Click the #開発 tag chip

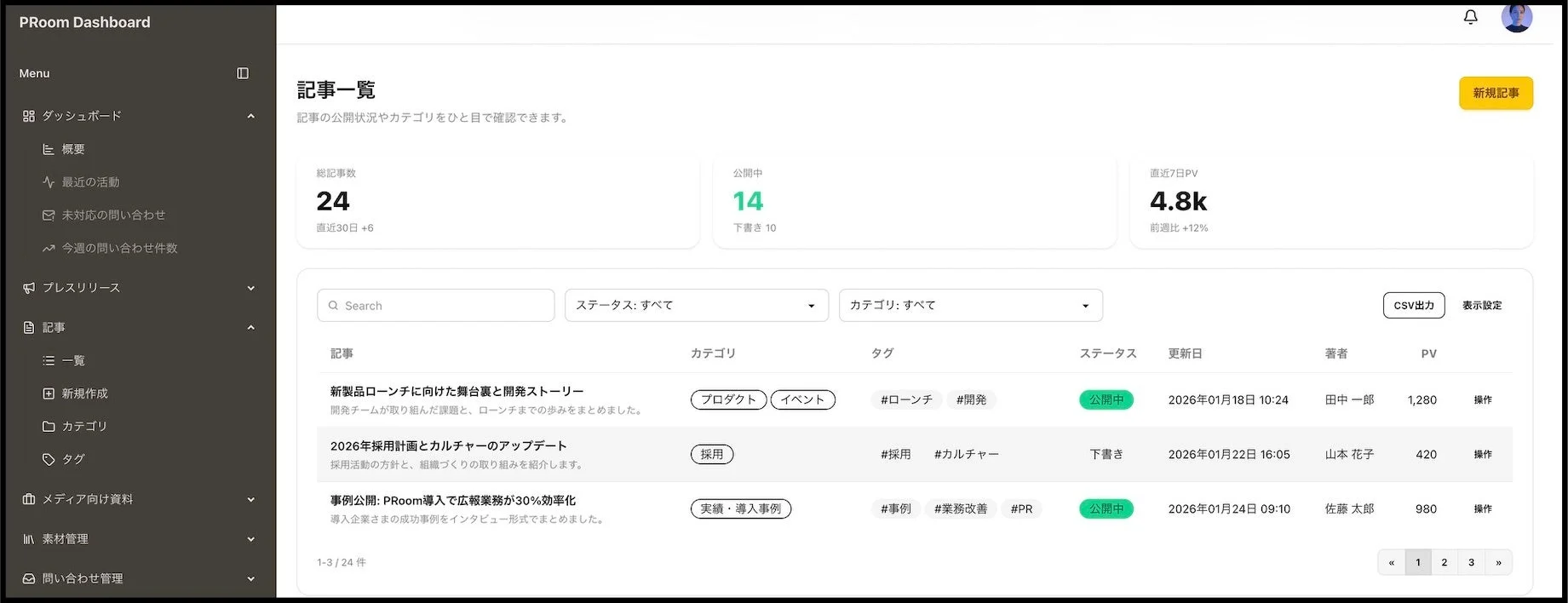(x=971, y=399)
